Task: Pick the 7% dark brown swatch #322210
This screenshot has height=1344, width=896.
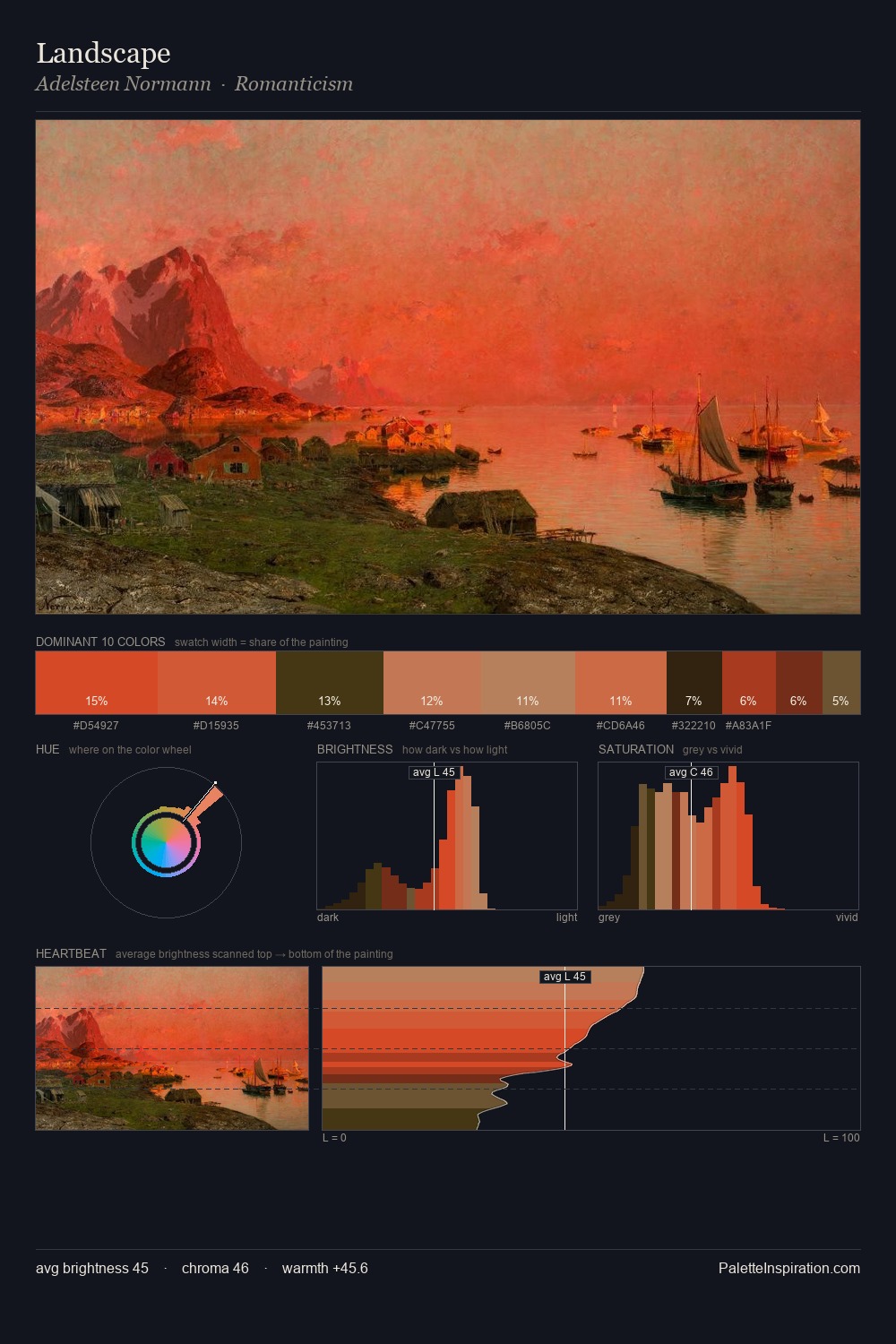Action: click(x=694, y=683)
